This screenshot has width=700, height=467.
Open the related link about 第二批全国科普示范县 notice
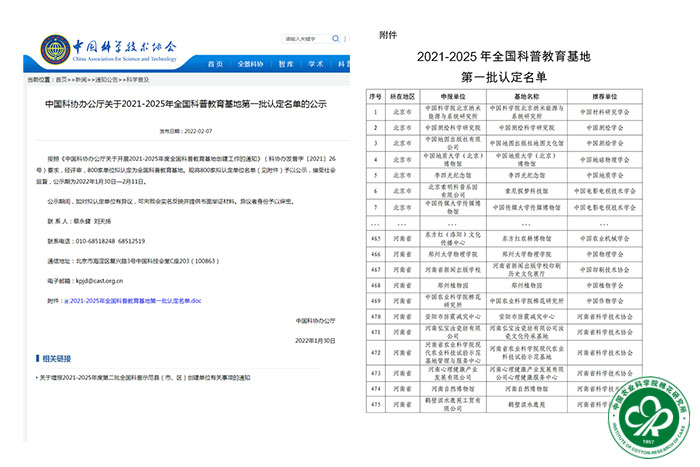pyautogui.click(x=145, y=378)
